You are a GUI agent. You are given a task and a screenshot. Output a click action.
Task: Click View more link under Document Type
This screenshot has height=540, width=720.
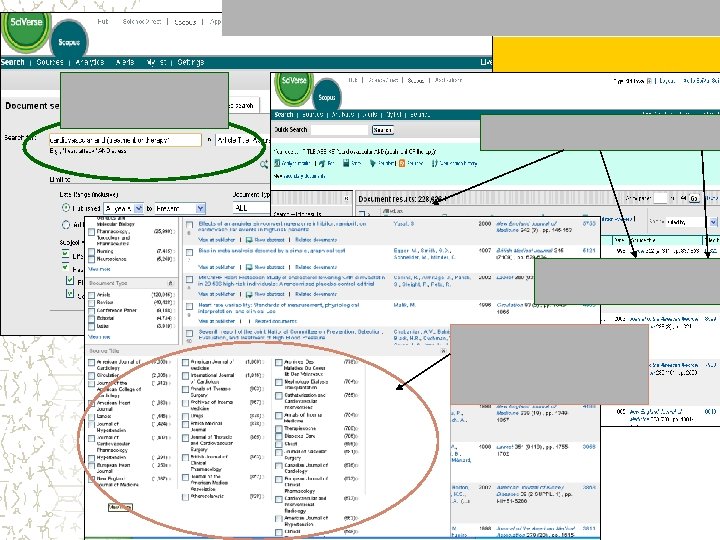point(99,337)
